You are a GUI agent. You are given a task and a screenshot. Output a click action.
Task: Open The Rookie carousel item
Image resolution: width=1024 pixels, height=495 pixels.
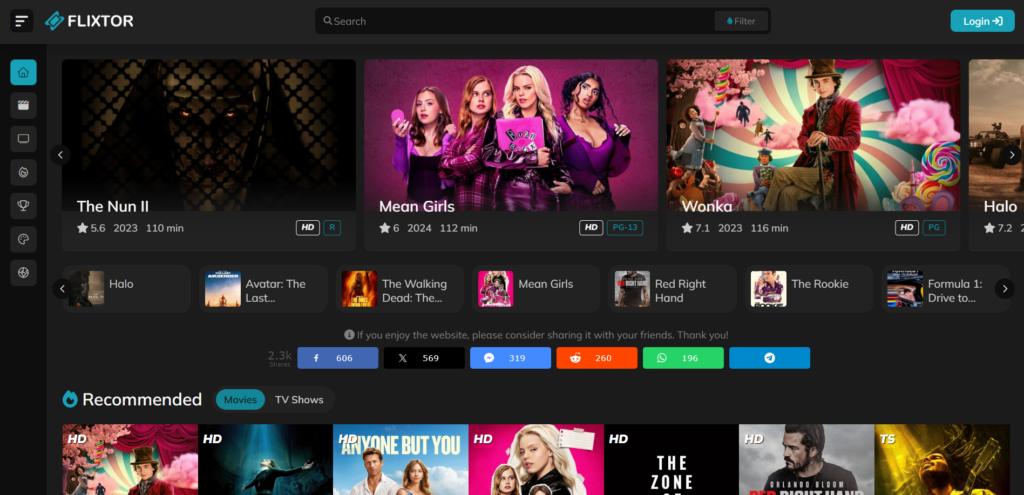coord(809,289)
